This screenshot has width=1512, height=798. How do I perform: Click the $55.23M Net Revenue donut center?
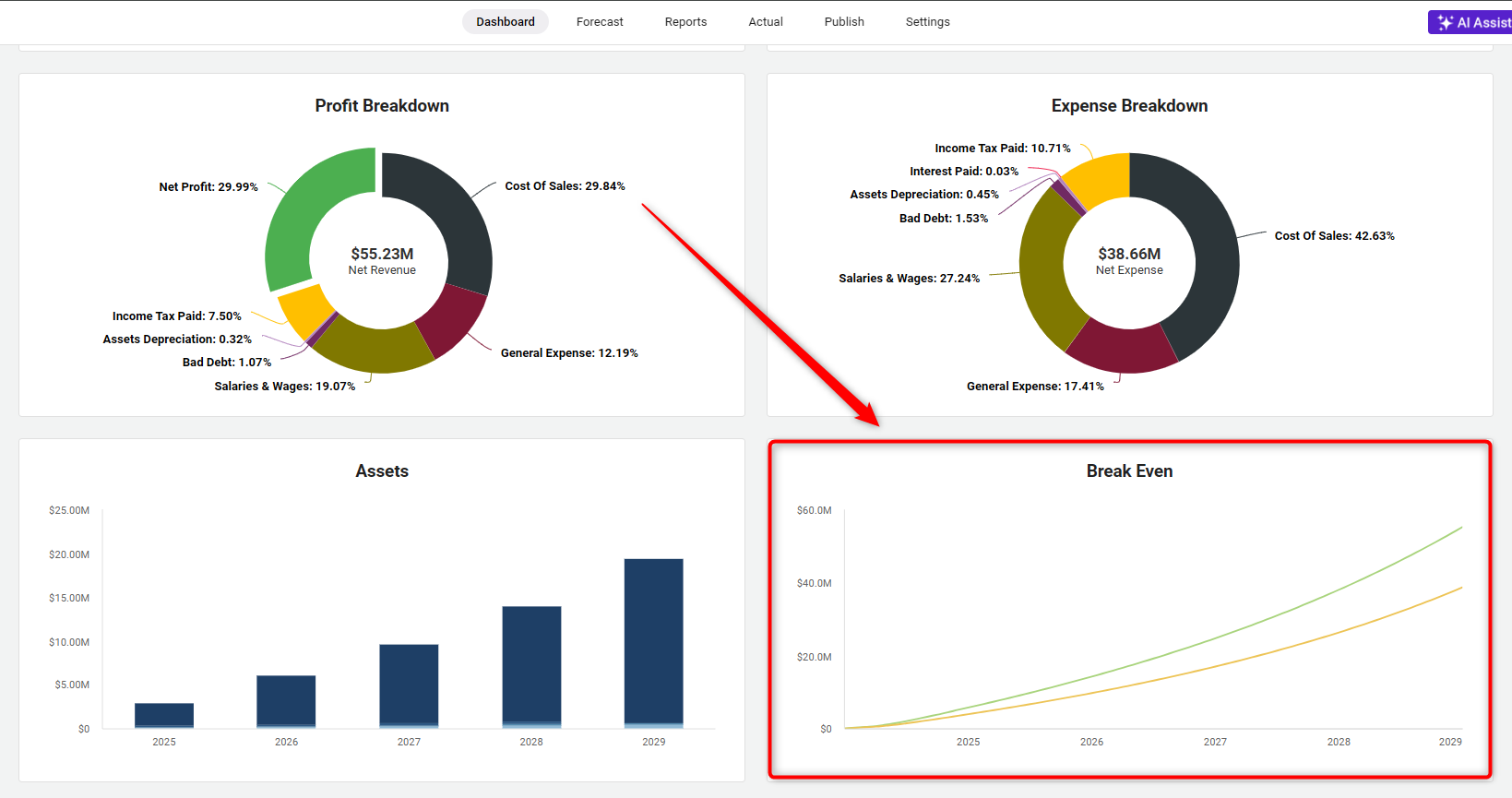point(382,260)
